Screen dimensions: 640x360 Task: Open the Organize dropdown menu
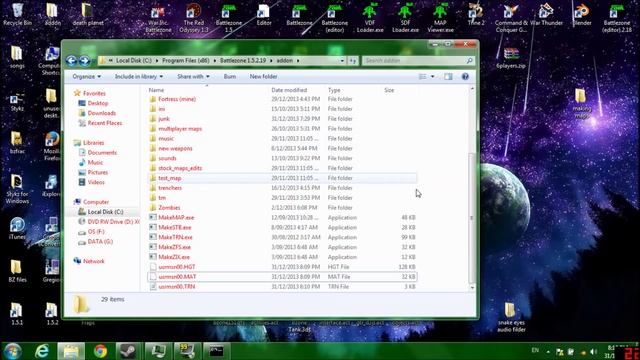[87, 77]
